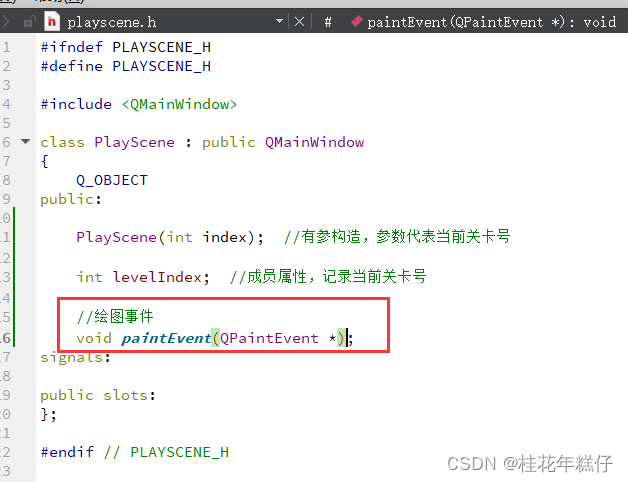Open the playscene.h file dropdown
Viewport: 628px width, 482px height.
click(280, 21)
